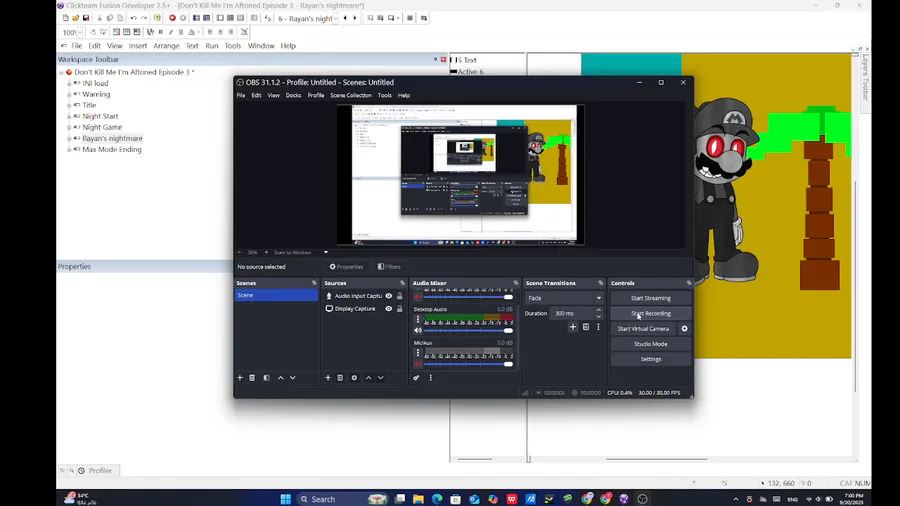Delete scene transition with trash icon
900x506 pixels.
pyautogui.click(x=585, y=327)
